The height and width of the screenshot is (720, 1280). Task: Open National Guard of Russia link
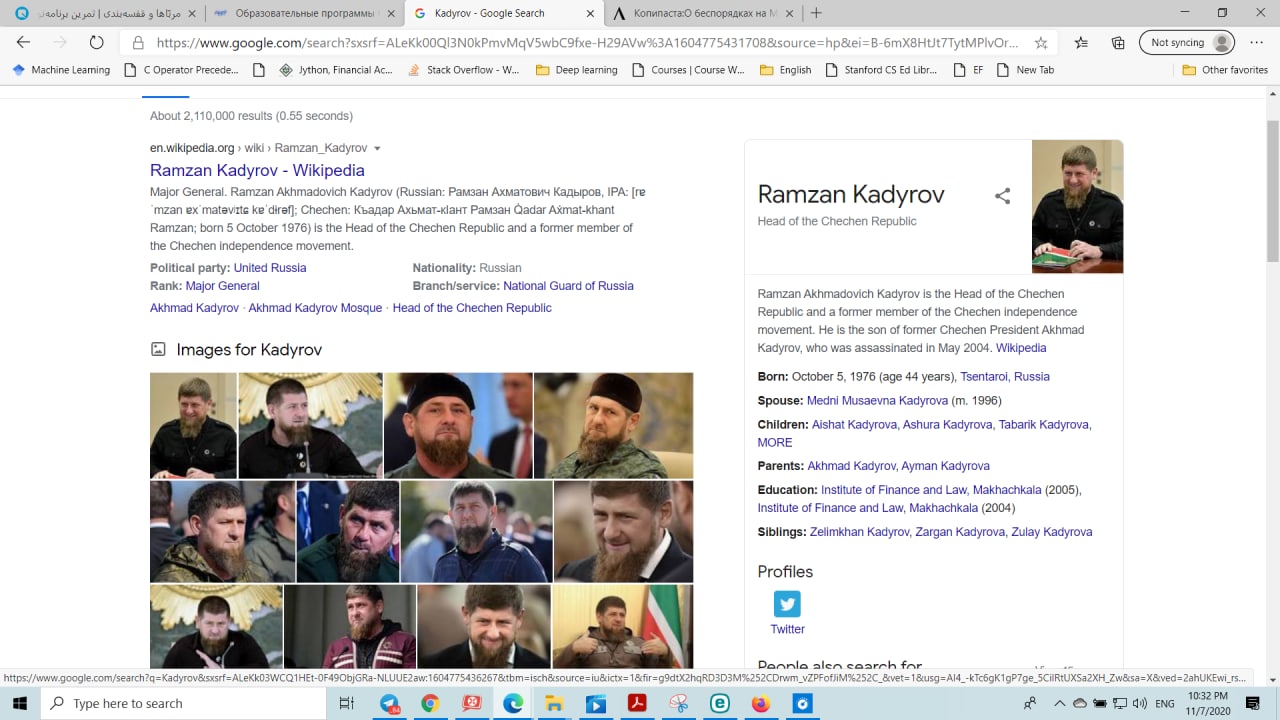click(x=568, y=286)
